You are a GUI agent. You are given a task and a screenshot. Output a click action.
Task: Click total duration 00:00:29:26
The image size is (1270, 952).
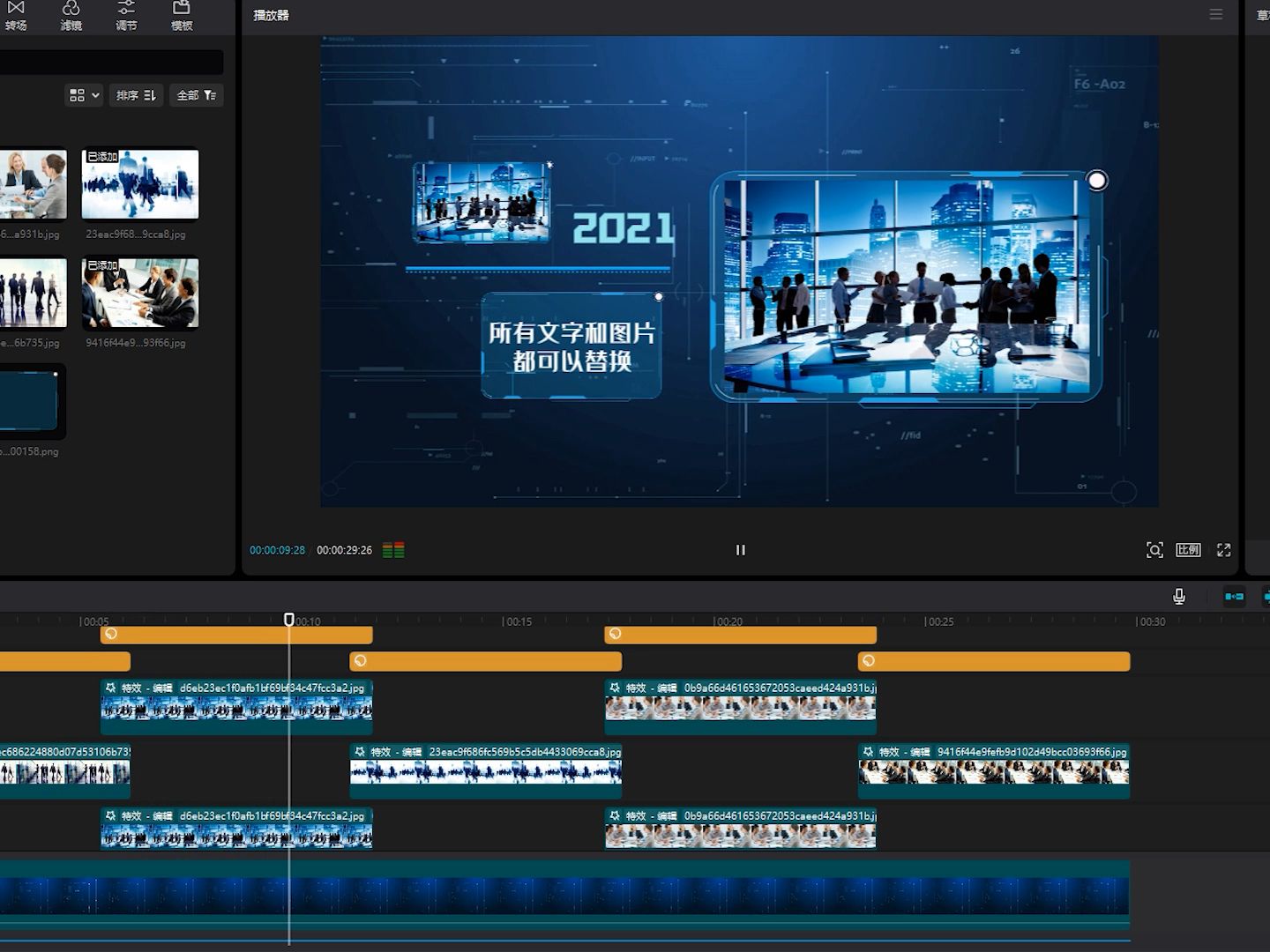pos(344,550)
